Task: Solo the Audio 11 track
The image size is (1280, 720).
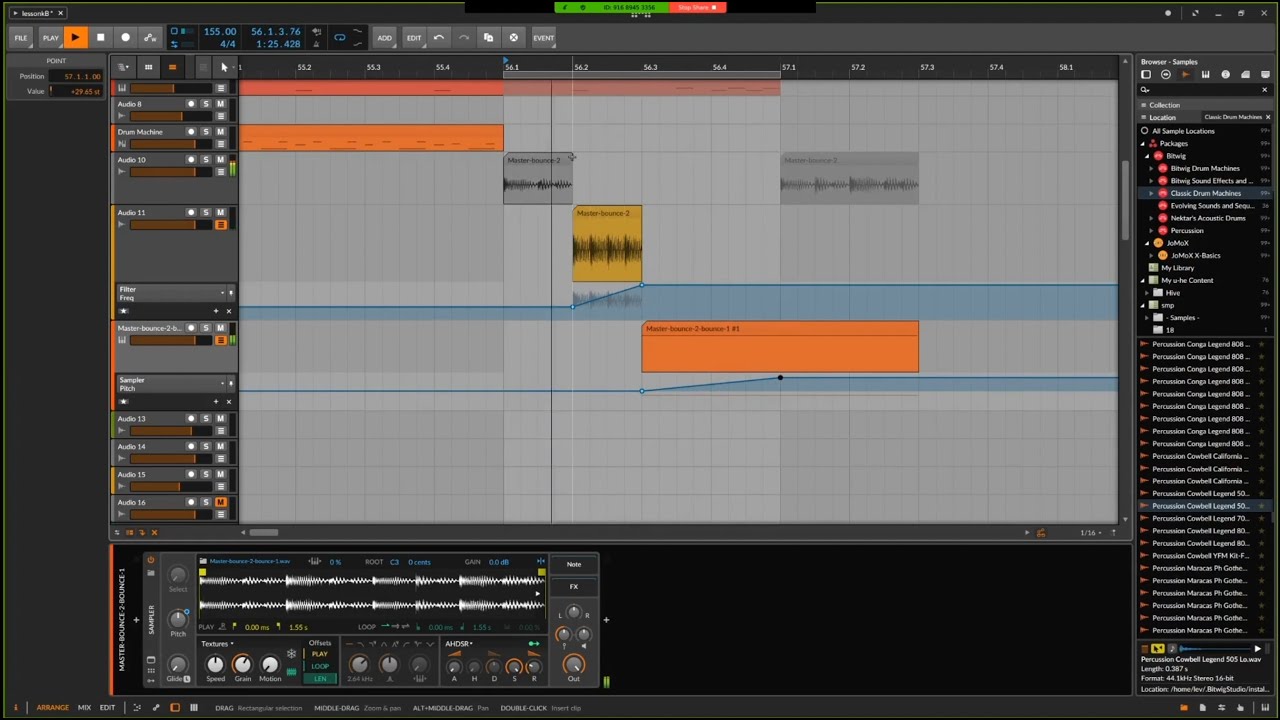Action: [206, 212]
